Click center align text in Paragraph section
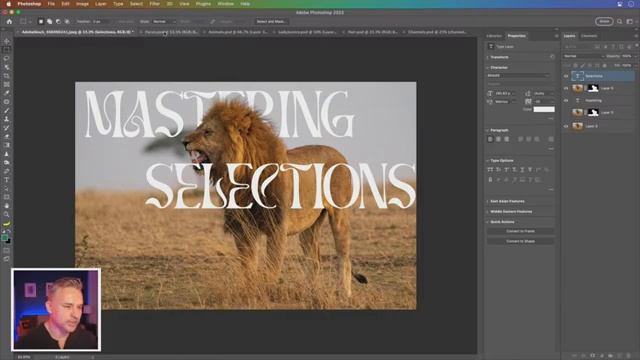The width and height of the screenshot is (640, 360). point(498,139)
